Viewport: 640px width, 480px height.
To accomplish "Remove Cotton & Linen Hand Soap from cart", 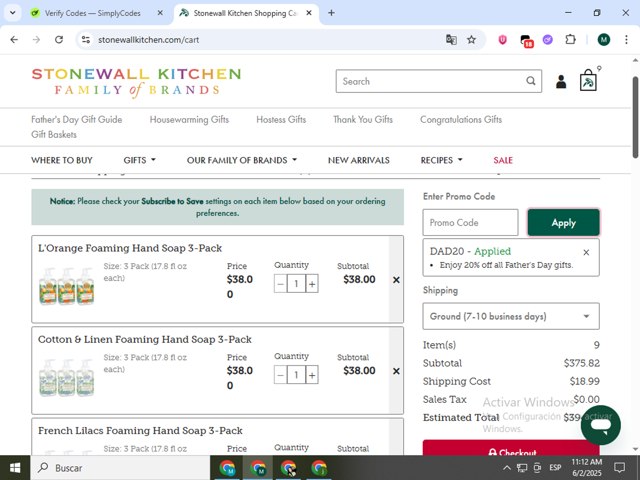I will [x=396, y=371].
